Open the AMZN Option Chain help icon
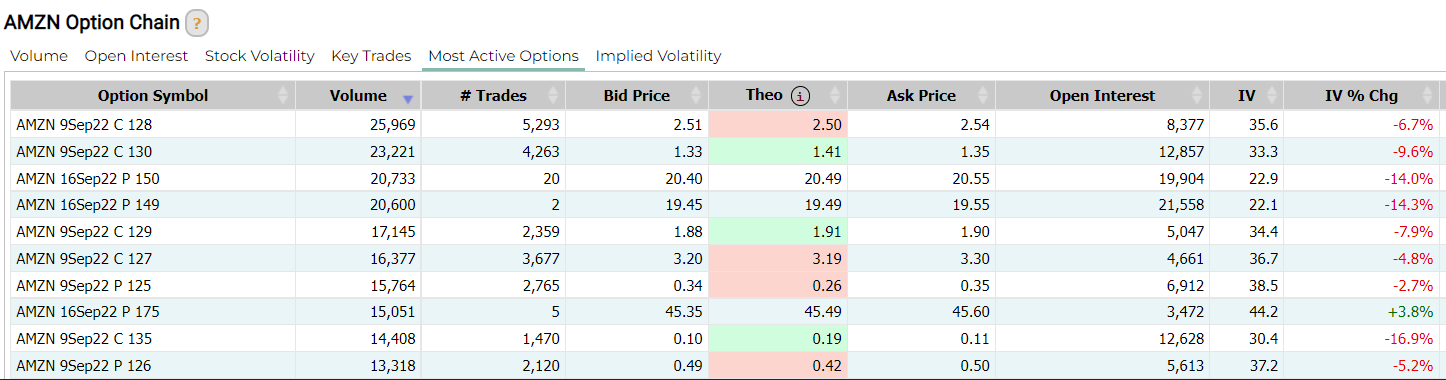 197,23
